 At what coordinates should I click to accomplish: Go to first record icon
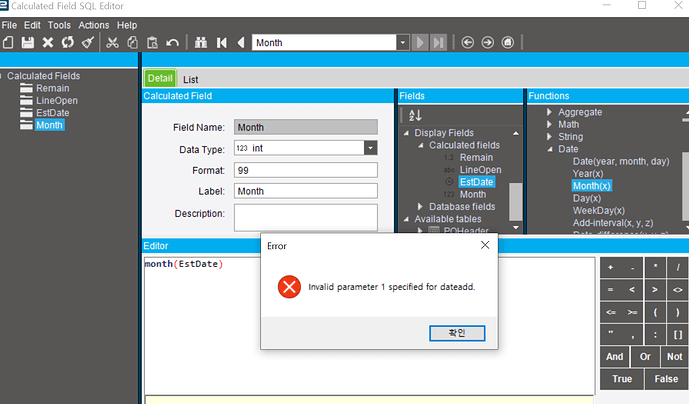pyautogui.click(x=221, y=43)
